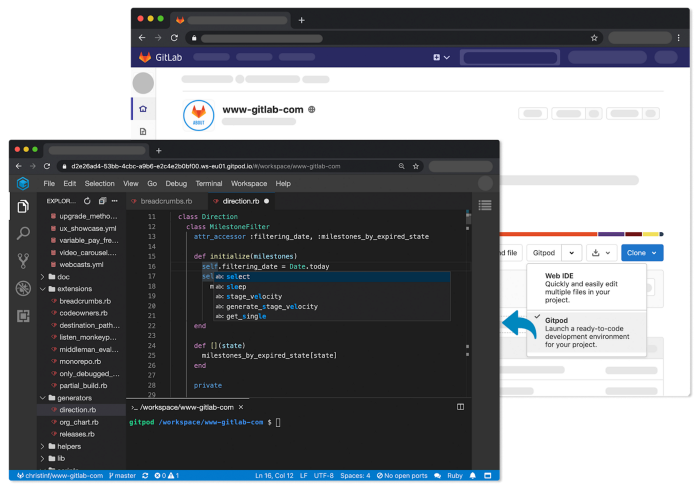Image resolution: width=700 pixels, height=488 pixels.
Task: Refresh the Explorer file tree
Action: (x=87, y=201)
